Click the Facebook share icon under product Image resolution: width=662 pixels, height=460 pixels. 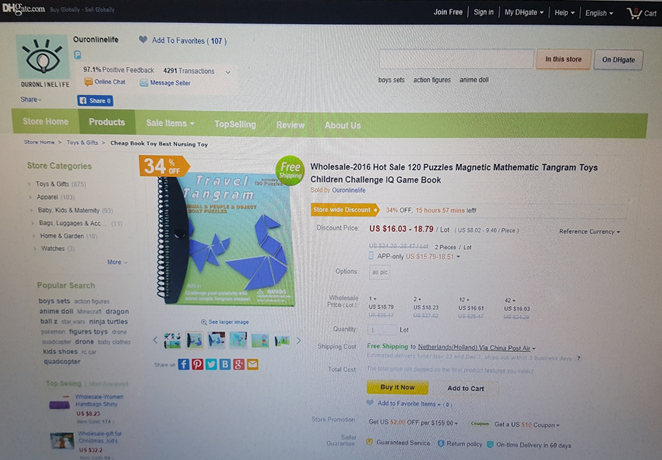coord(183,364)
